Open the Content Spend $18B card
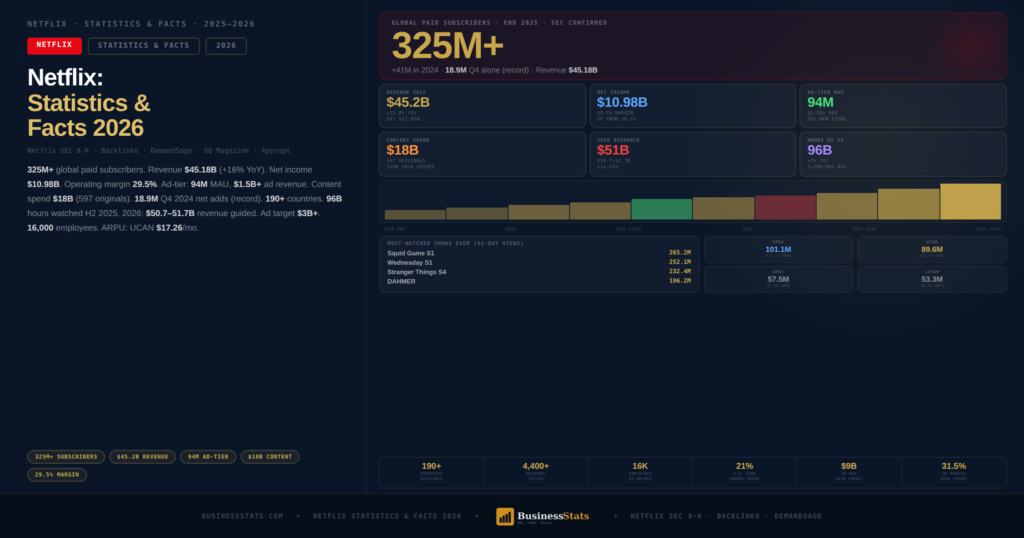 click(483, 154)
